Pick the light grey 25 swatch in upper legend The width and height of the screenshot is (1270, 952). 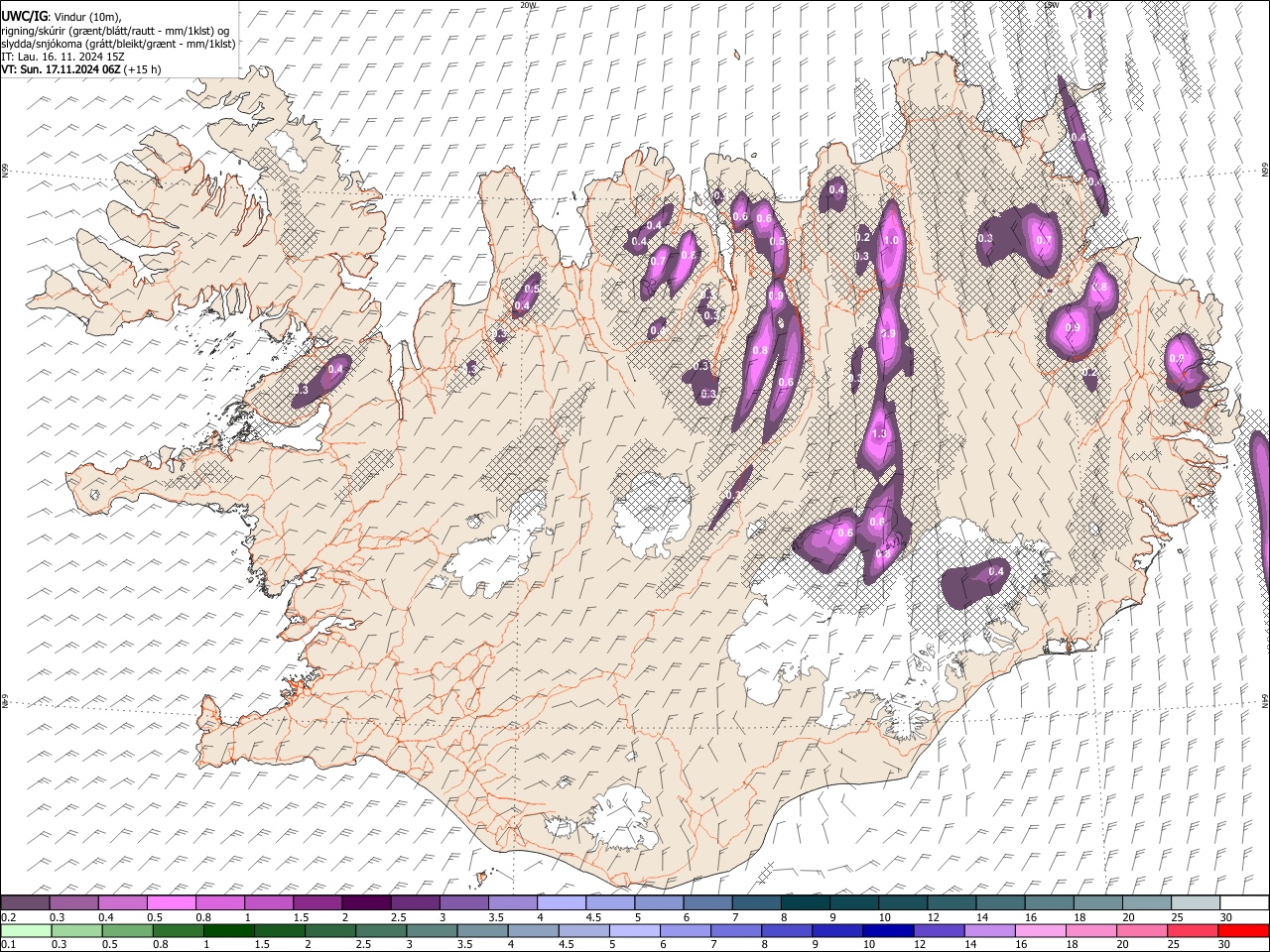click(1196, 903)
